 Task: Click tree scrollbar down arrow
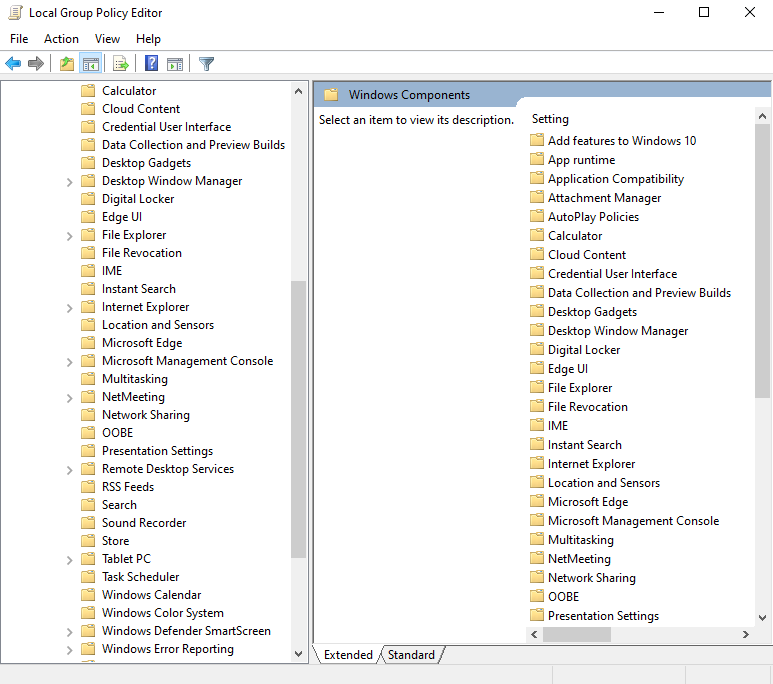click(298, 654)
